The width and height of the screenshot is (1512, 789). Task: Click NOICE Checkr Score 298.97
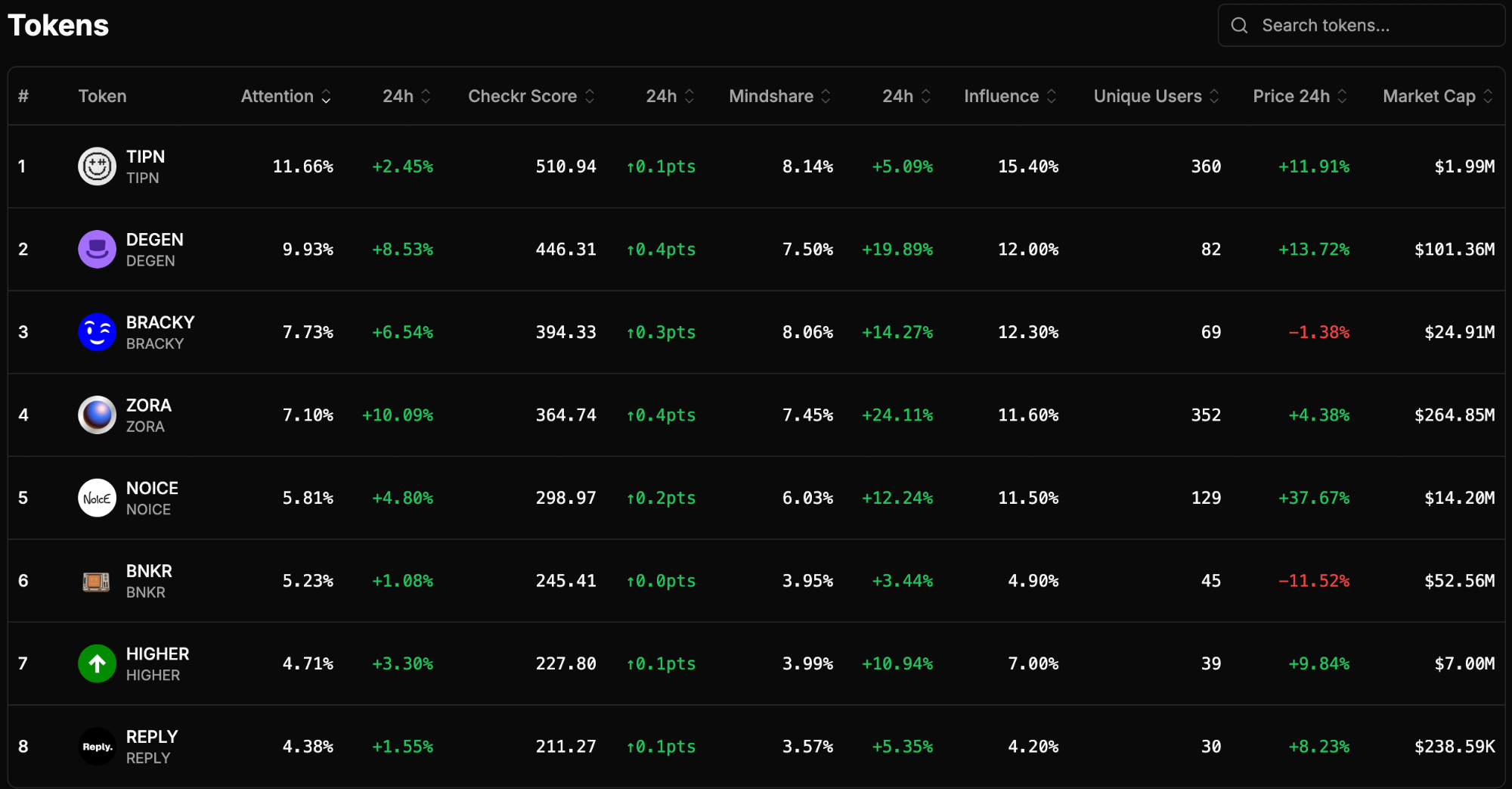pyautogui.click(x=565, y=498)
